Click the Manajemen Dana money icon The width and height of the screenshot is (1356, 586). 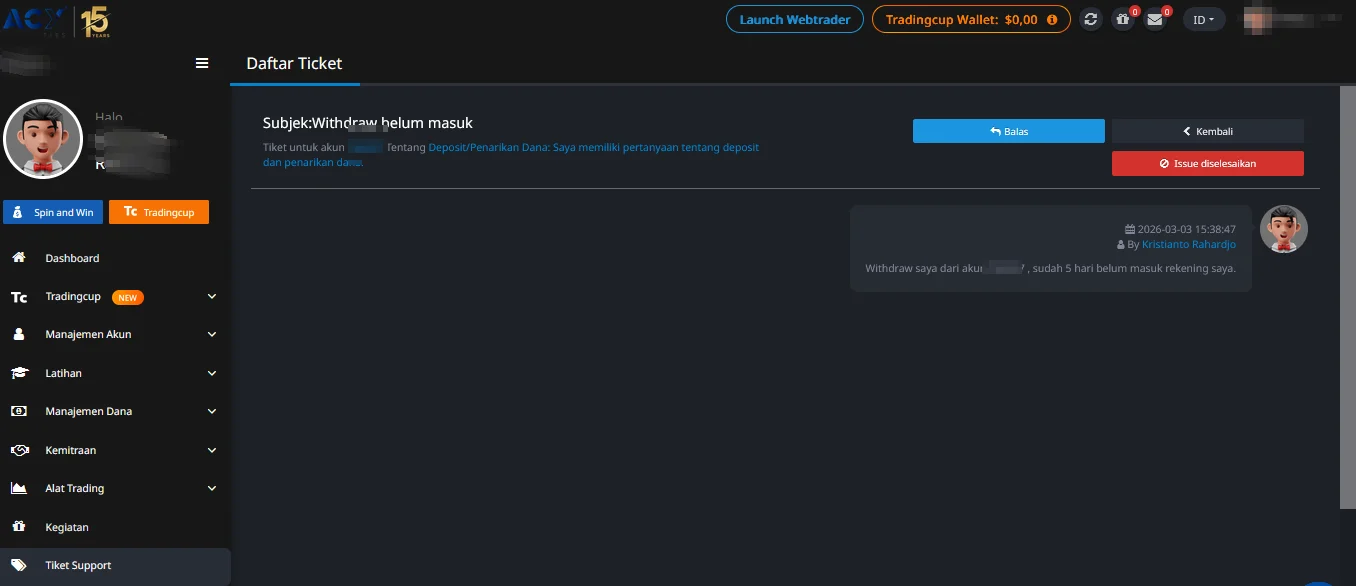point(19,411)
